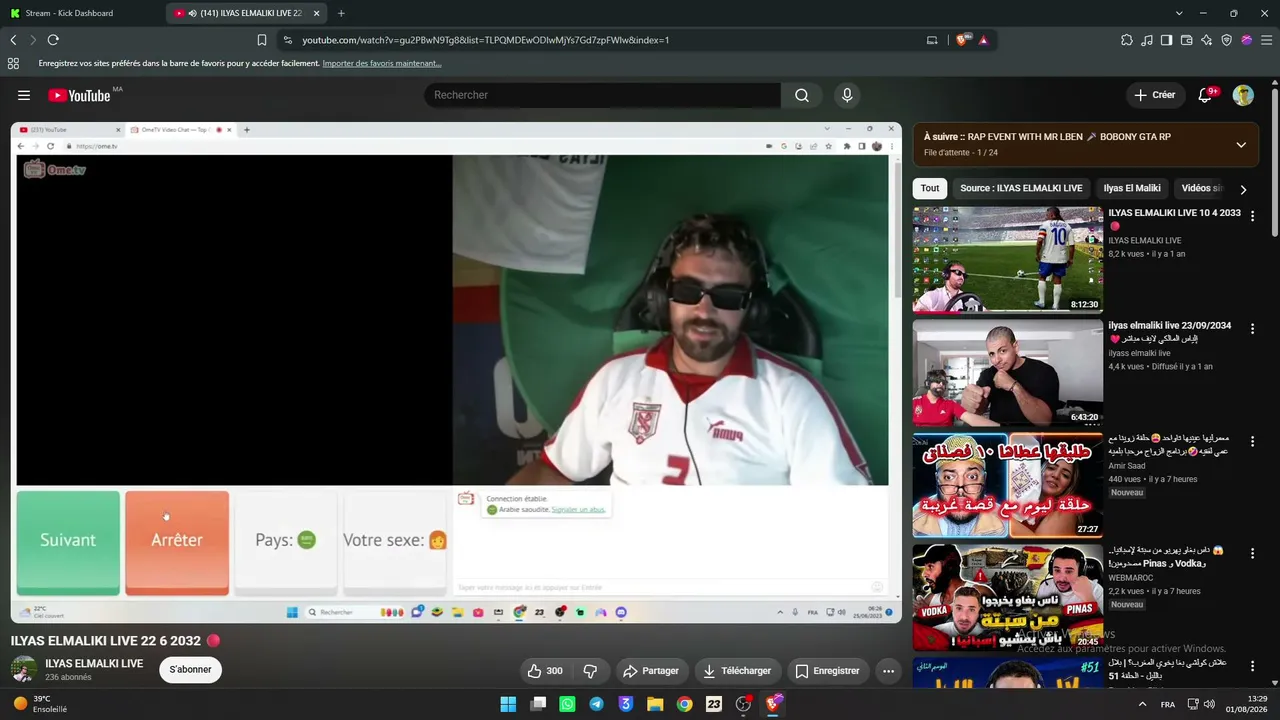Viewport: 1280px width, 720px height.
Task: Select the Ilyas El Maliki chip
Action: tap(1132, 188)
